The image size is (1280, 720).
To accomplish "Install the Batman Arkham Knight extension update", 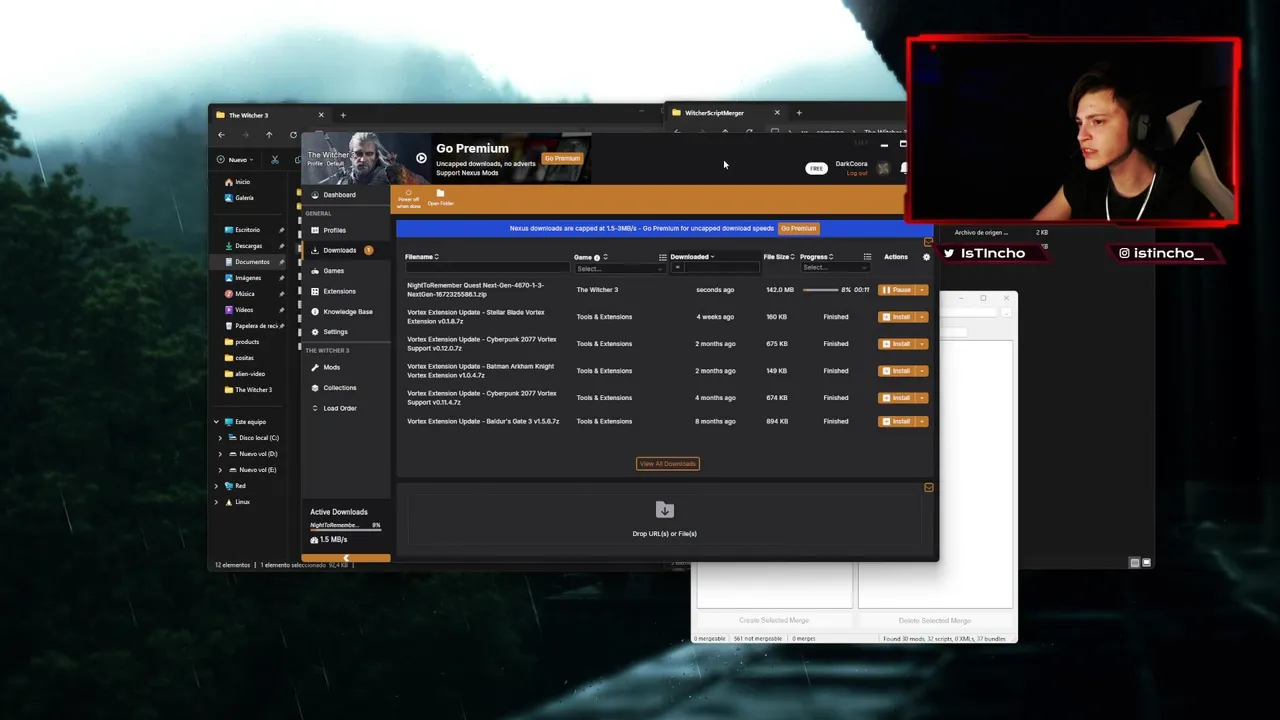I will pos(897,371).
